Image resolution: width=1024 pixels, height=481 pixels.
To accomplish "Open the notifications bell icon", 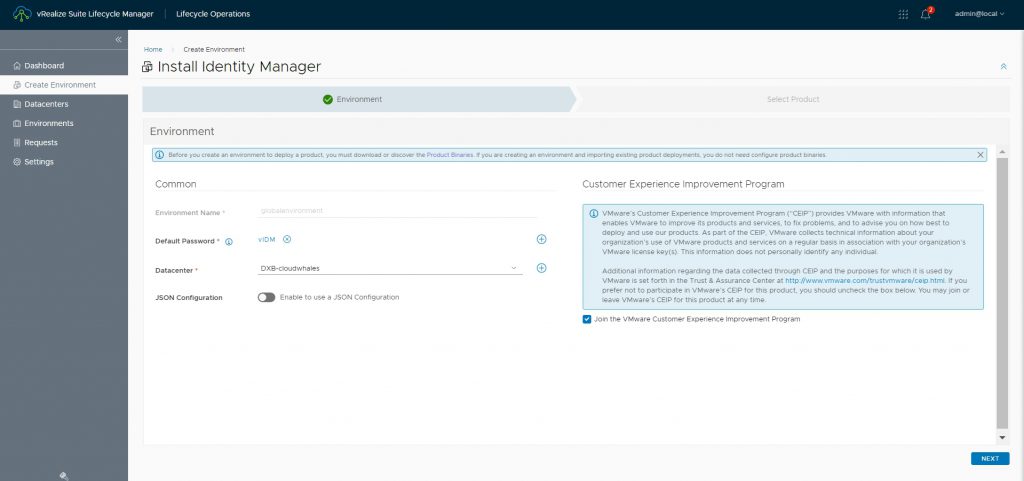I will [x=926, y=14].
